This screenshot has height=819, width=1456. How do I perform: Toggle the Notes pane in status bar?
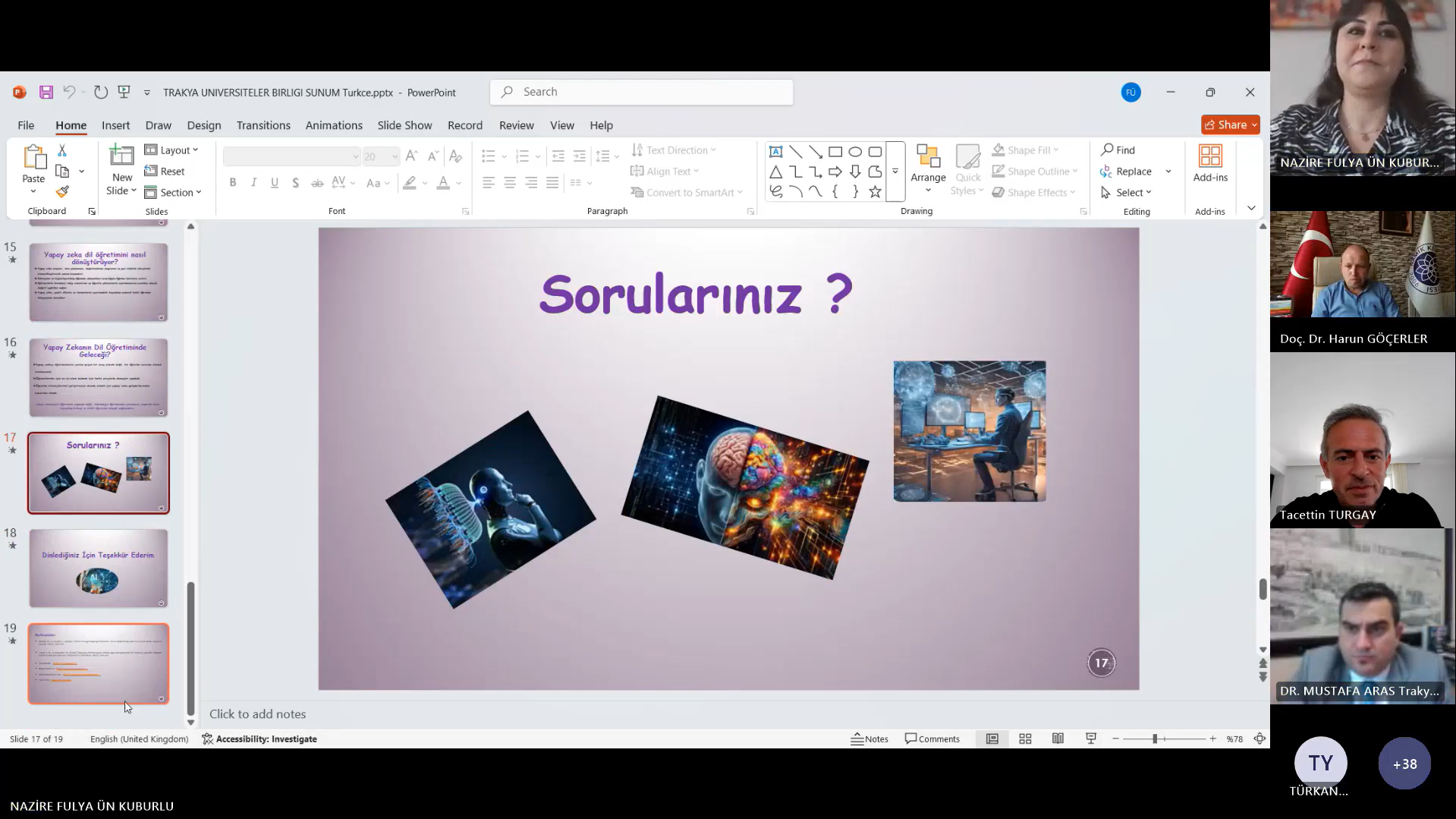pyautogui.click(x=870, y=739)
